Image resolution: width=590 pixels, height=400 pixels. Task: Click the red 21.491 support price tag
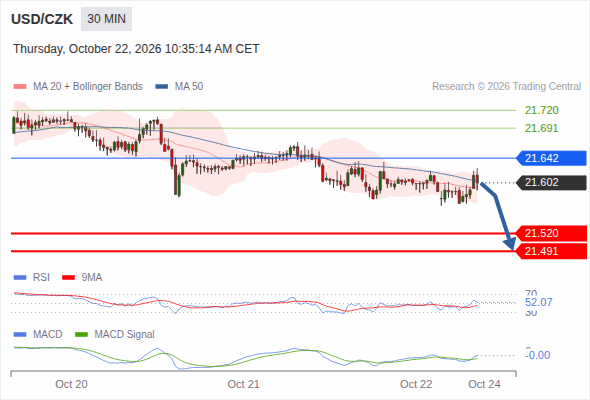click(551, 251)
